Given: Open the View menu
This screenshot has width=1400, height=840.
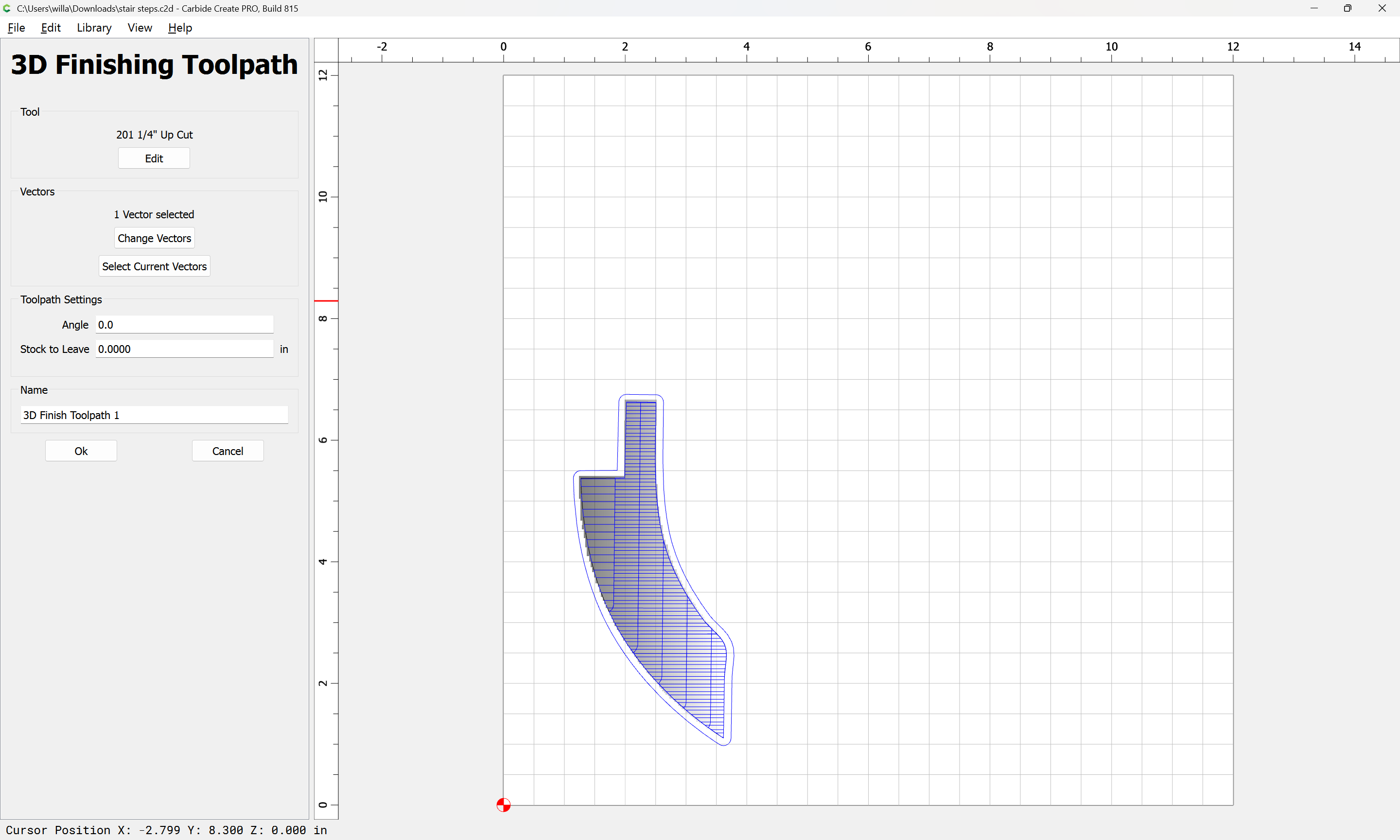Looking at the screenshot, I should 140,28.
